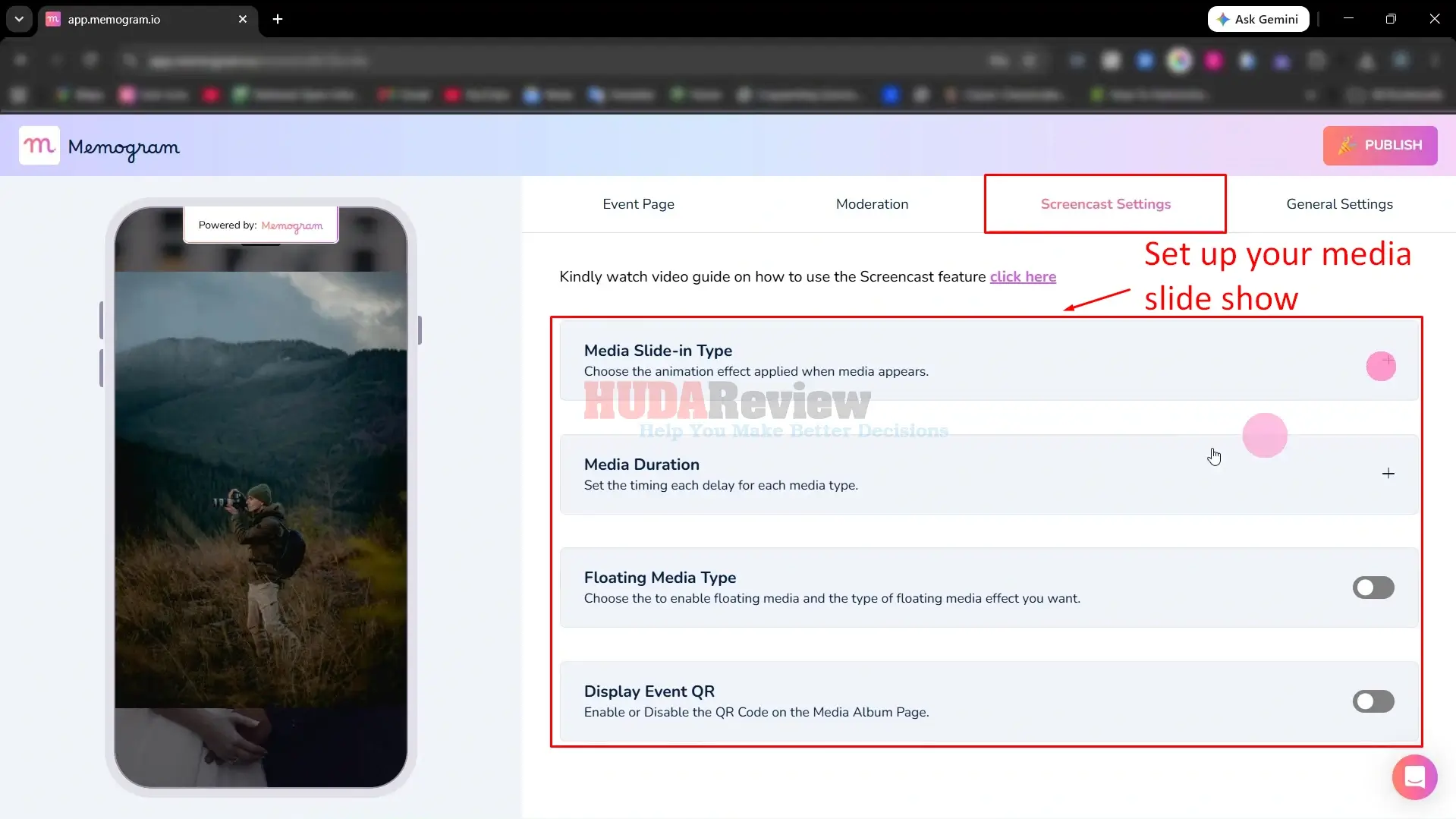Follow the 'click here' video guide link
This screenshot has height=819, width=1456.
[1022, 277]
